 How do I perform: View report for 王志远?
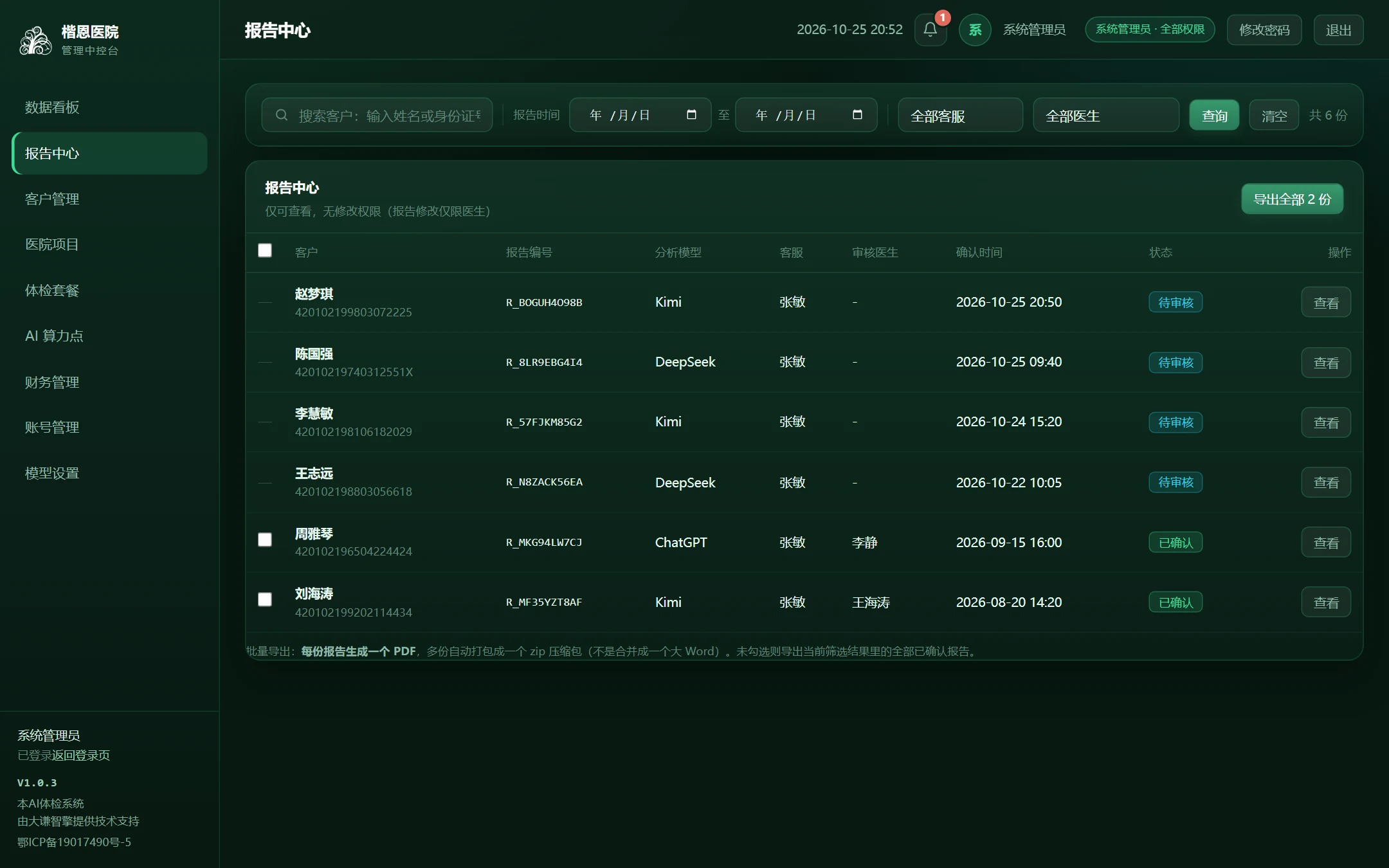[x=1326, y=482]
